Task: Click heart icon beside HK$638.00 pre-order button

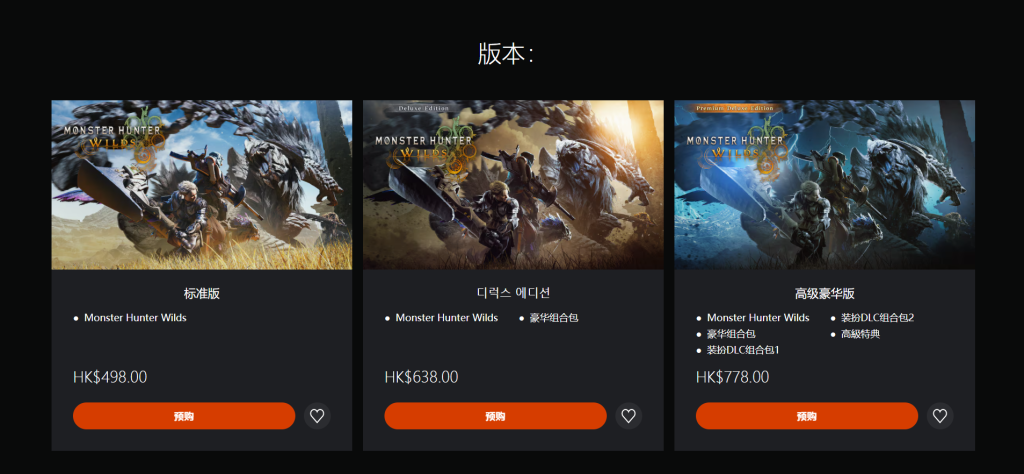Action: click(x=628, y=416)
